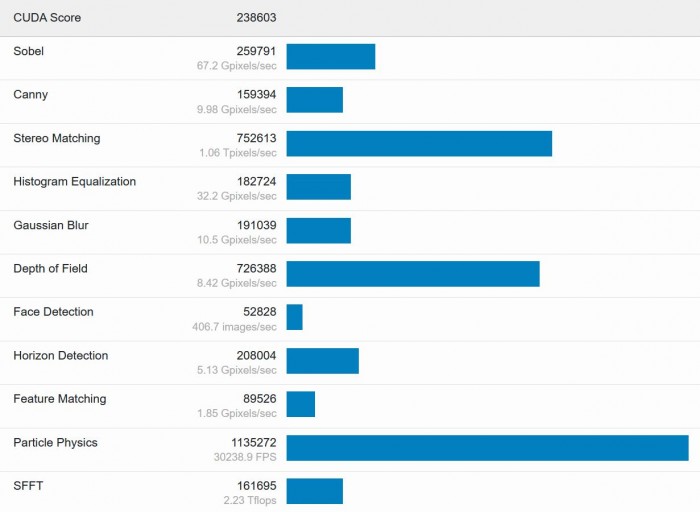The image size is (700, 512).
Task: Click the Sobel result bar
Action: (330, 57)
